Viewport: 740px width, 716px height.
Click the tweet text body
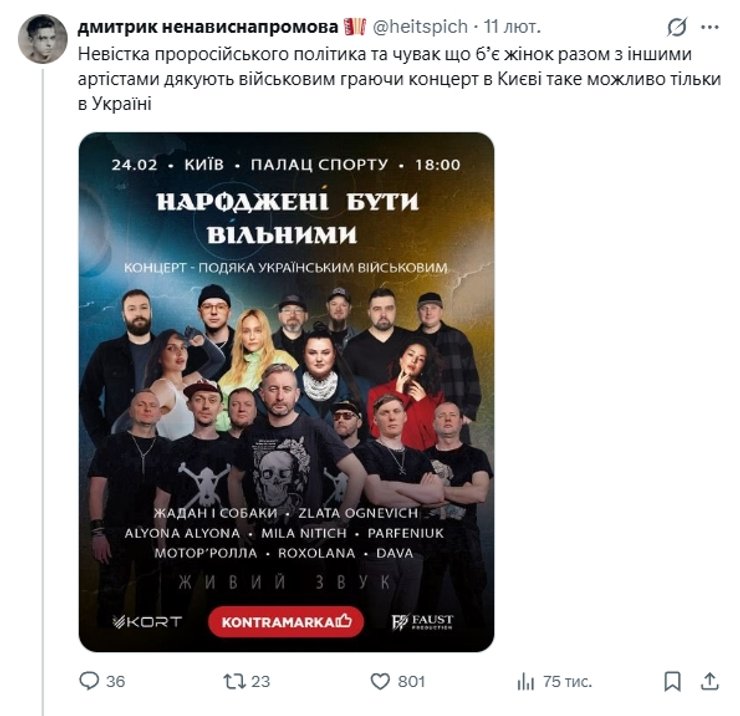click(x=399, y=79)
